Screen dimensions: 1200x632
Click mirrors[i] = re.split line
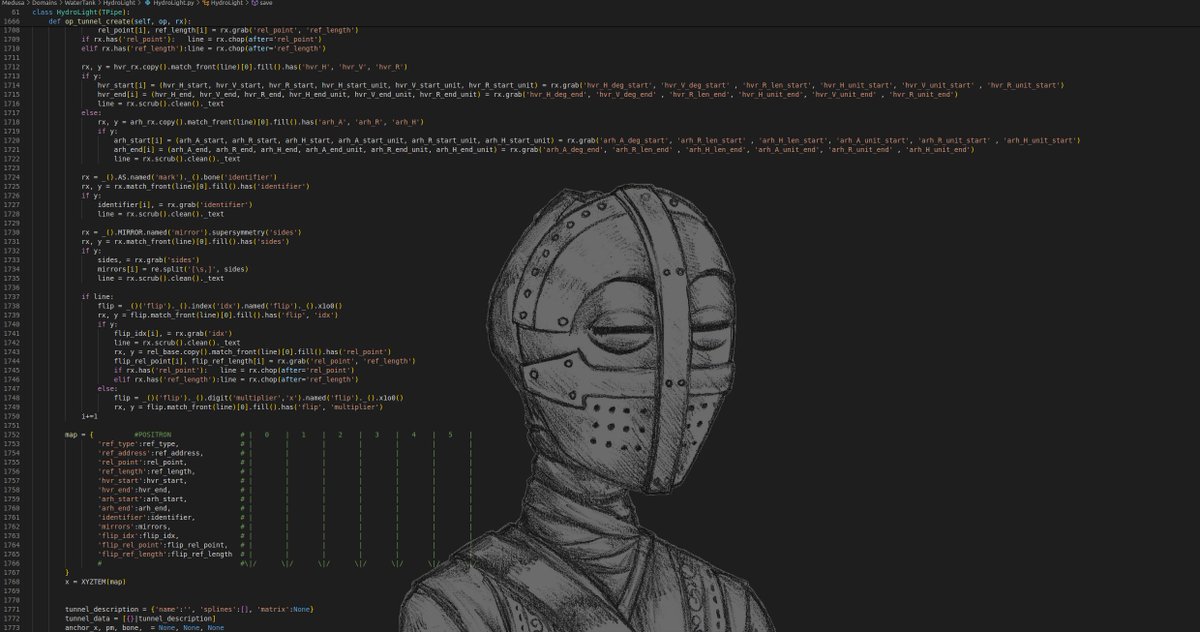(173, 269)
